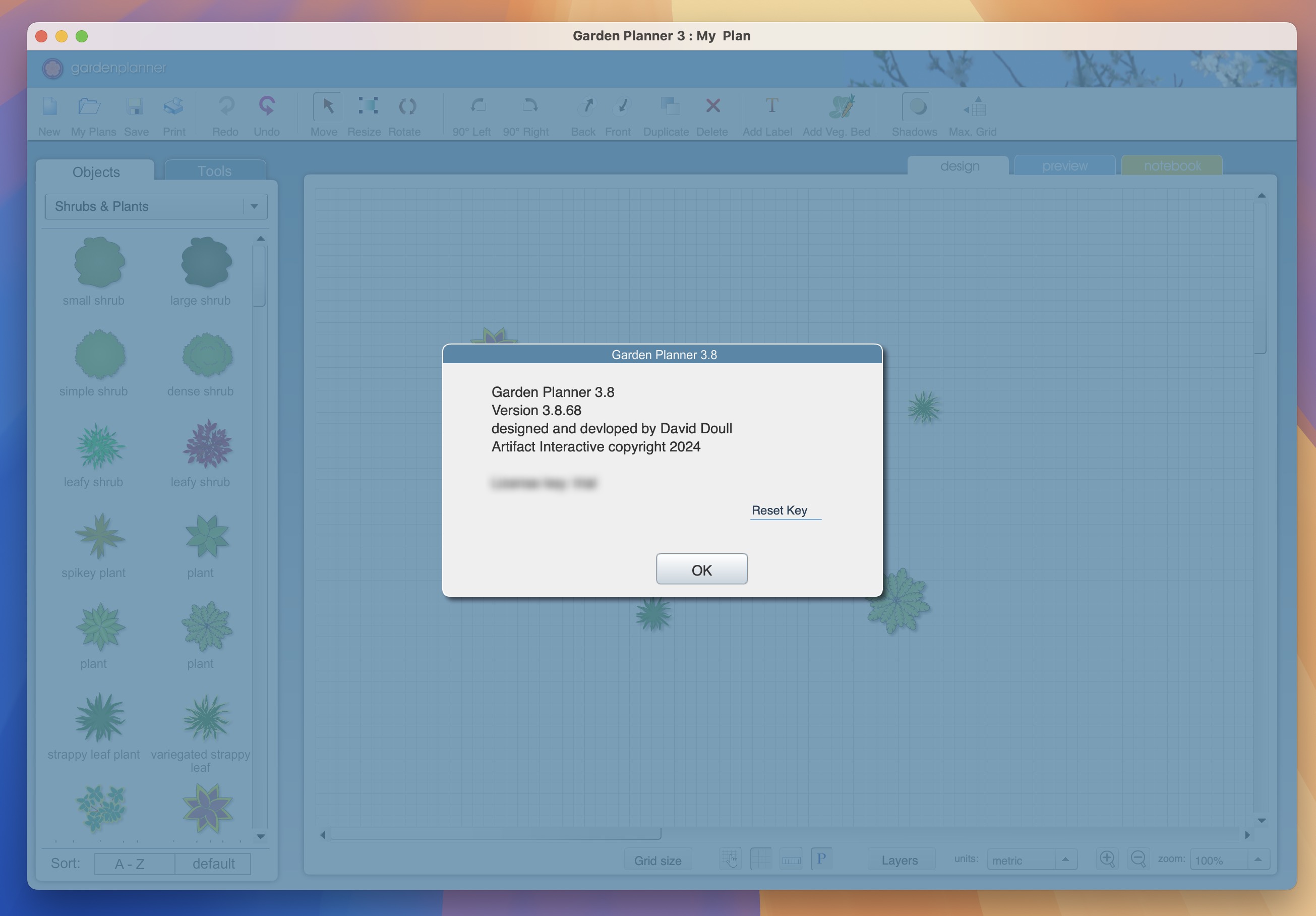Open the zoom 100% dropdown
Image resolution: width=1316 pixels, height=916 pixels.
[x=1229, y=860]
